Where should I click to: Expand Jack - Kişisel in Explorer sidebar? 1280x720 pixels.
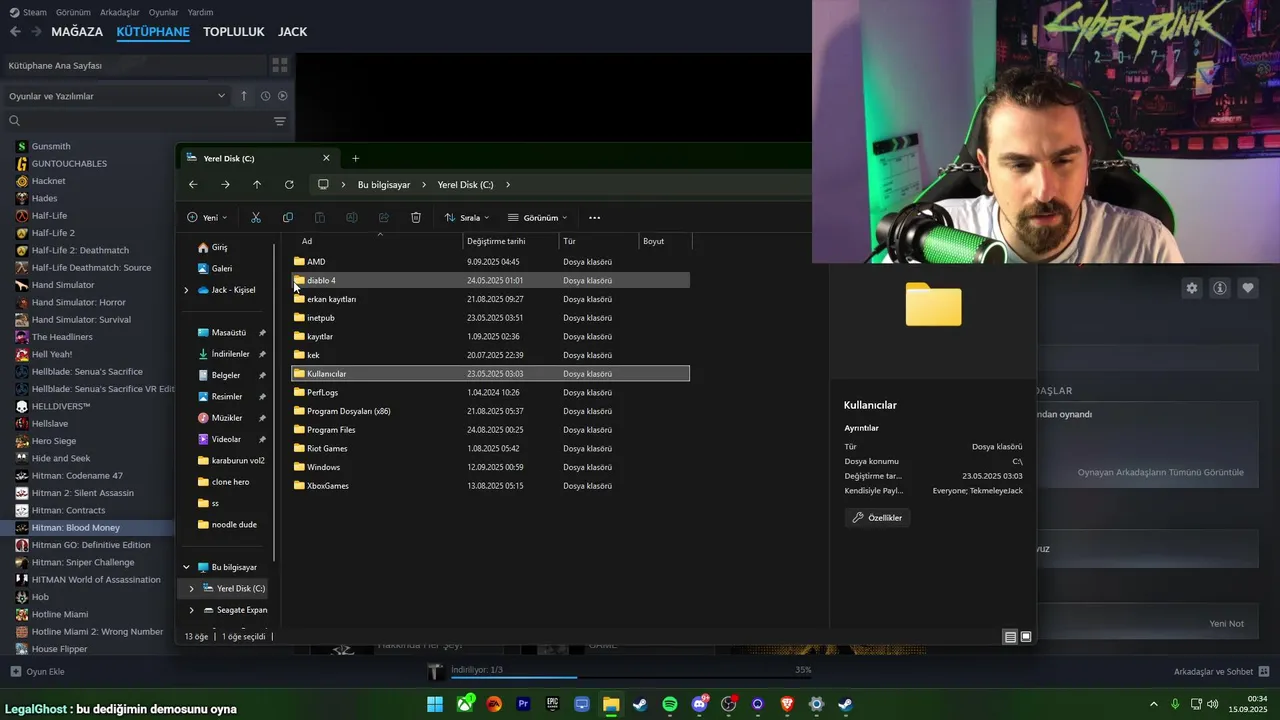pos(186,290)
